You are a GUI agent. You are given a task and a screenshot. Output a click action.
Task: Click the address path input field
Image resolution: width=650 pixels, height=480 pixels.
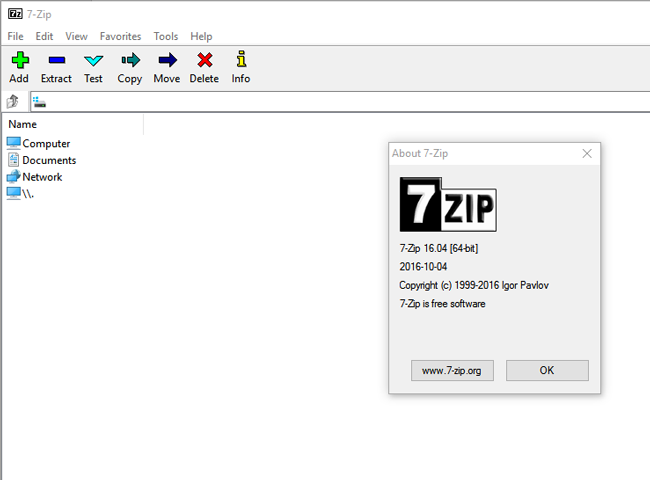(340, 101)
